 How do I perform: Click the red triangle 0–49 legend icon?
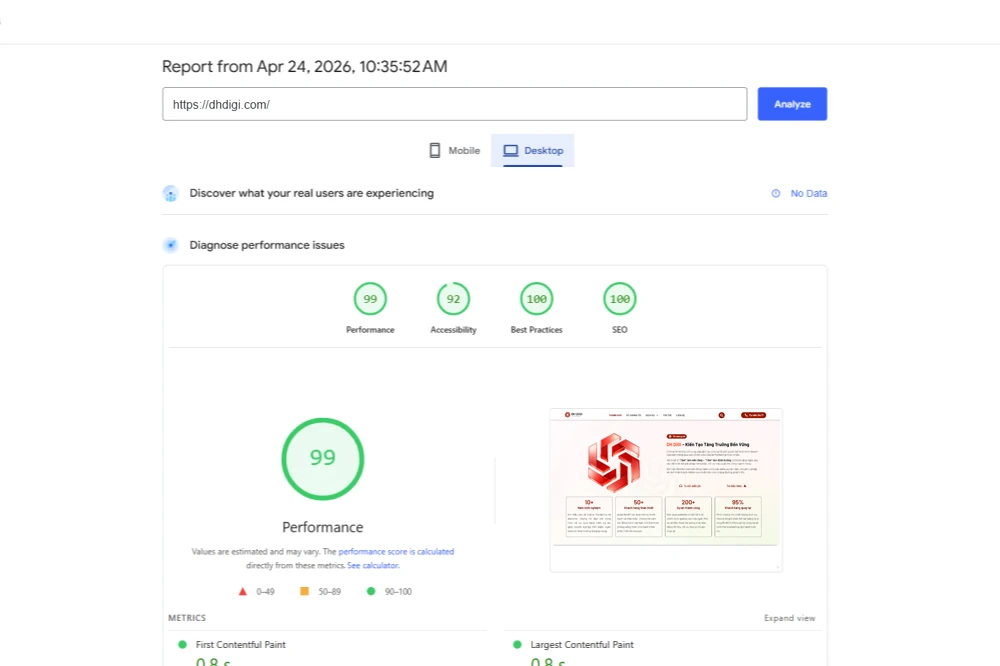pos(242,591)
